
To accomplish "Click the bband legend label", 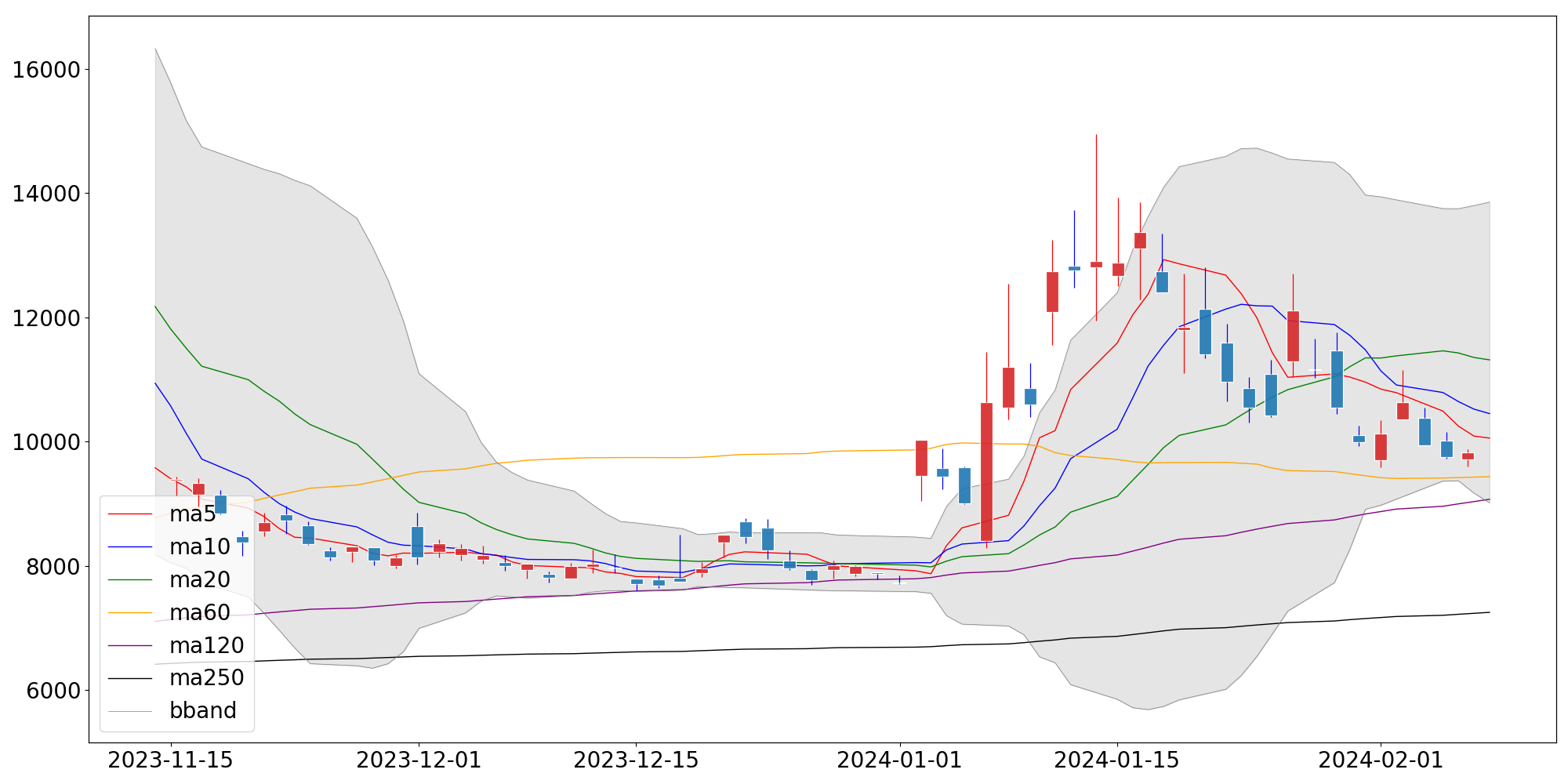I will (x=203, y=710).
